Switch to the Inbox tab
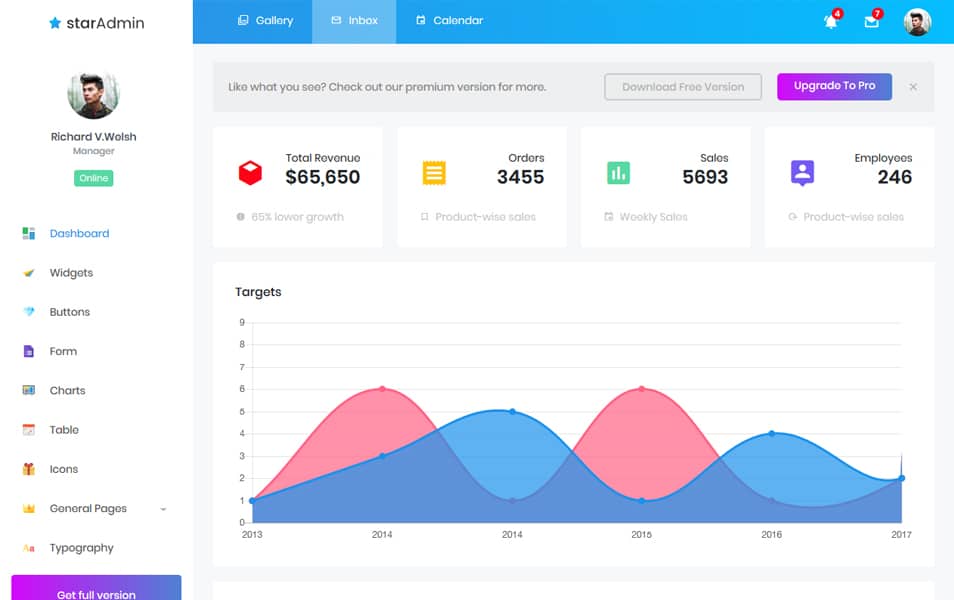Image resolution: width=954 pixels, height=600 pixels. tap(354, 19)
